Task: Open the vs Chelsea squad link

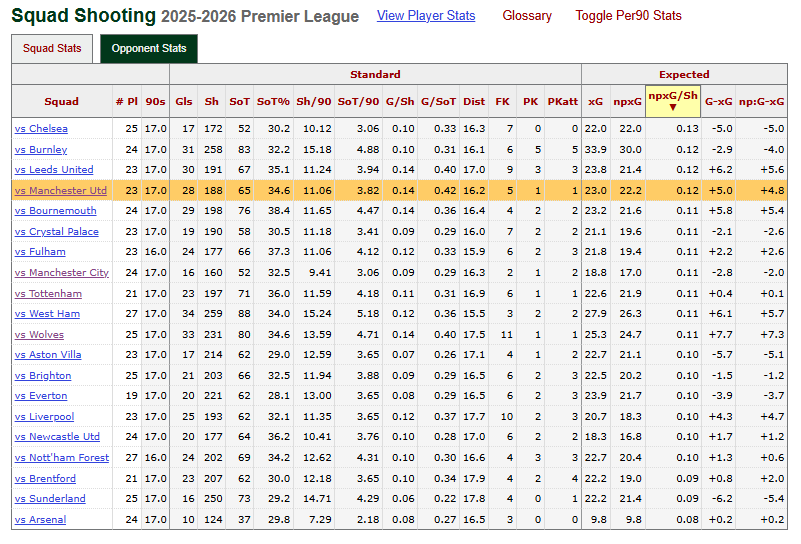Action: coord(41,128)
